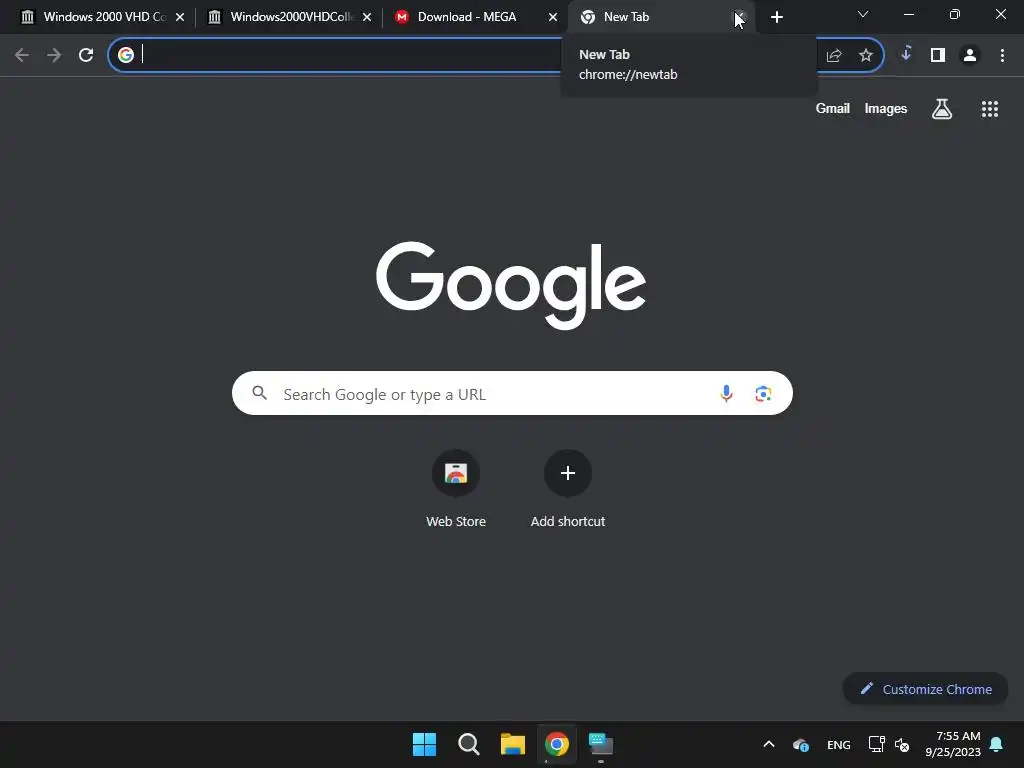Click the Search Google or type a URL box
This screenshot has height=768, width=1024.
512,393
